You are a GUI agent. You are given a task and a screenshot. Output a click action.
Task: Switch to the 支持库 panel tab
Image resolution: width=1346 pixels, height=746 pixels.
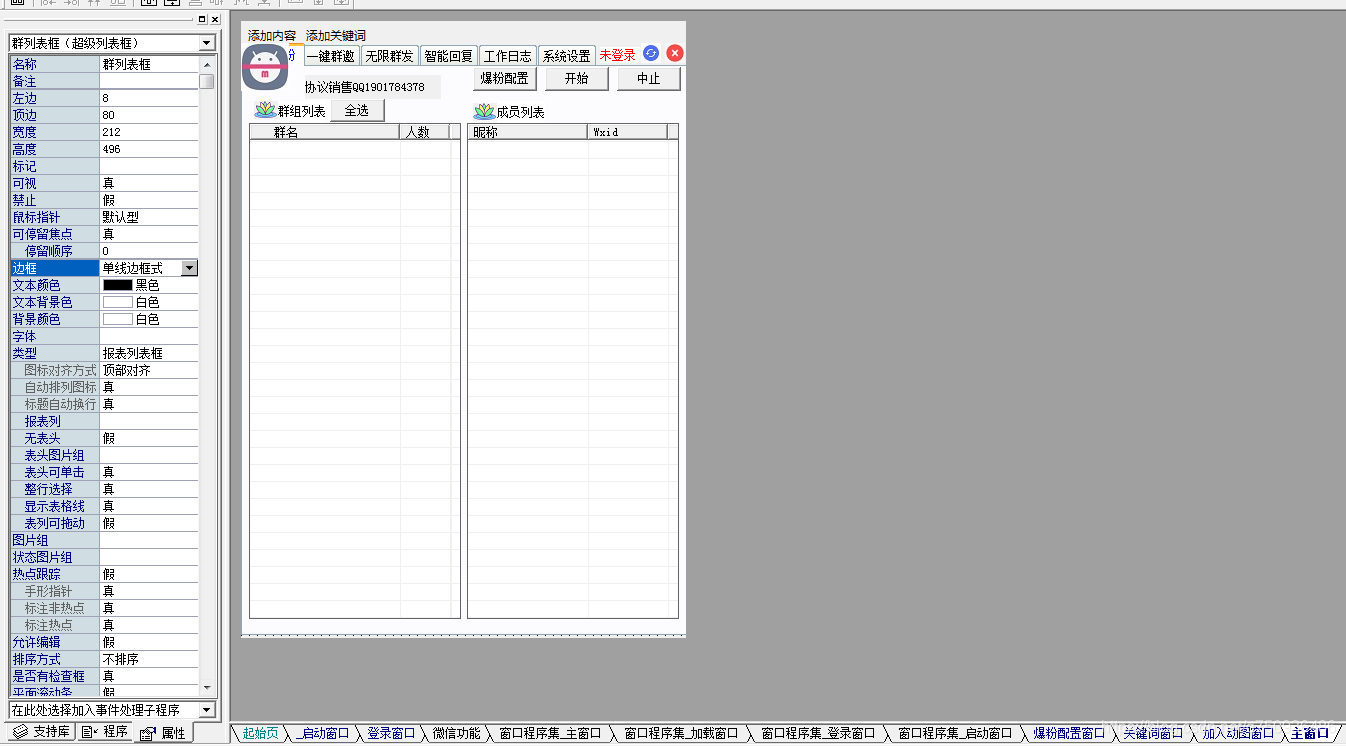(x=41, y=732)
